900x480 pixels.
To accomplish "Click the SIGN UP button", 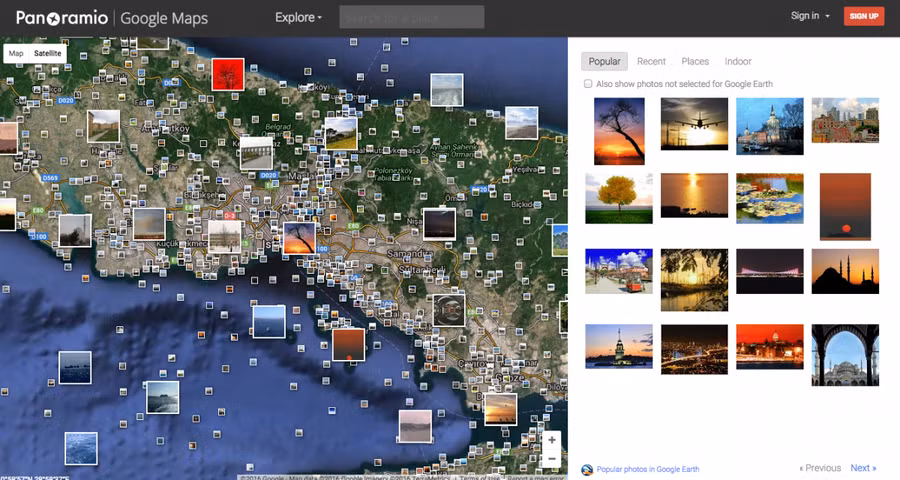I will [x=862, y=16].
